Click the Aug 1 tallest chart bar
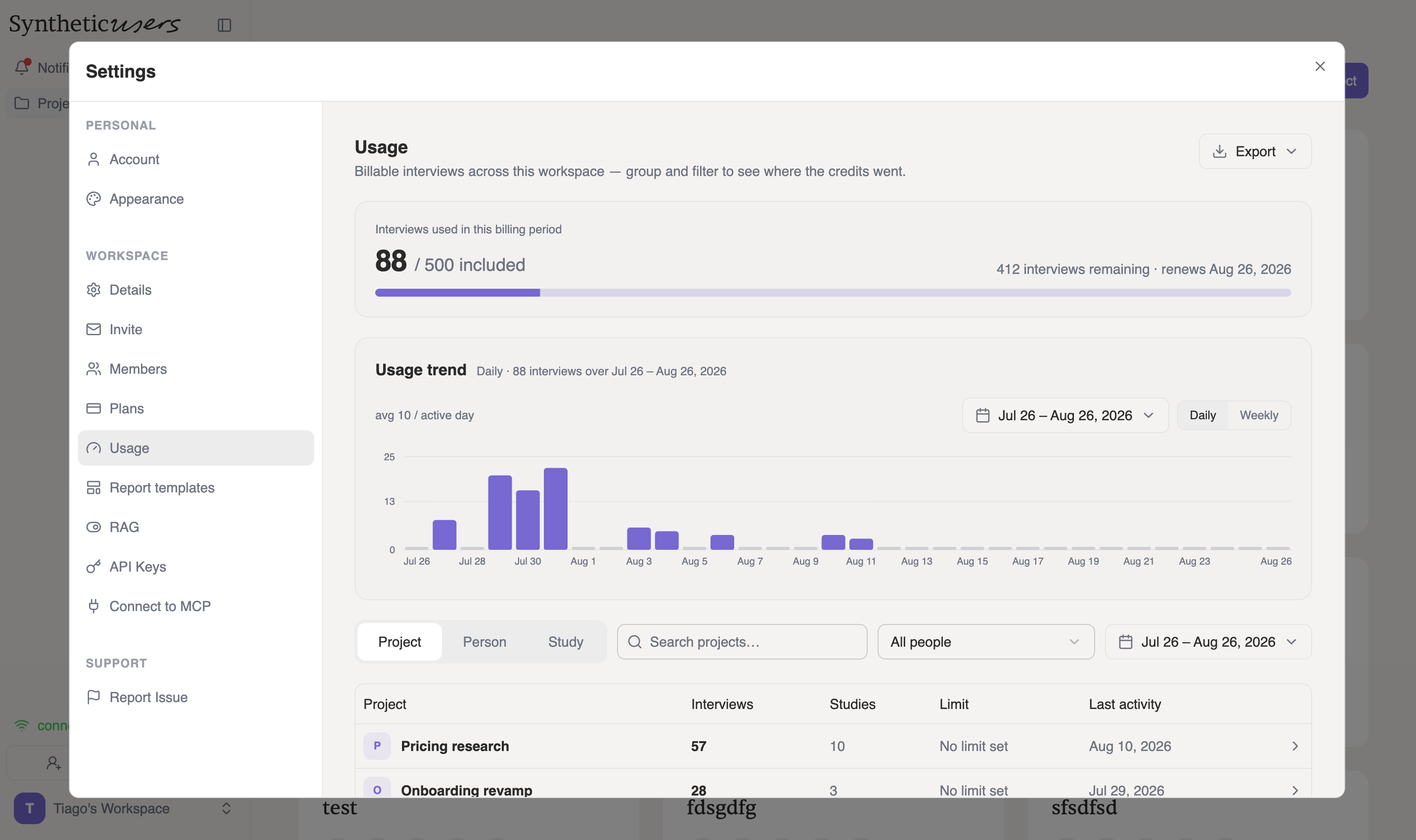The image size is (1416, 840). 555,509
